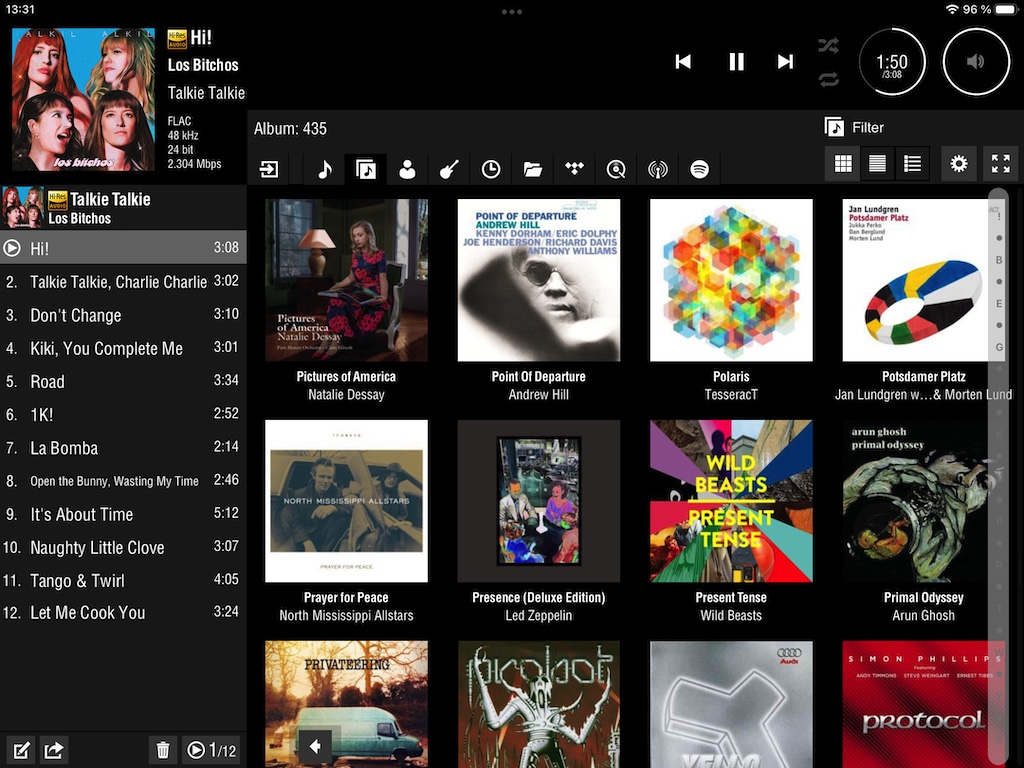Play track 5, Road
Viewport: 1024px width, 768px height.
click(123, 381)
